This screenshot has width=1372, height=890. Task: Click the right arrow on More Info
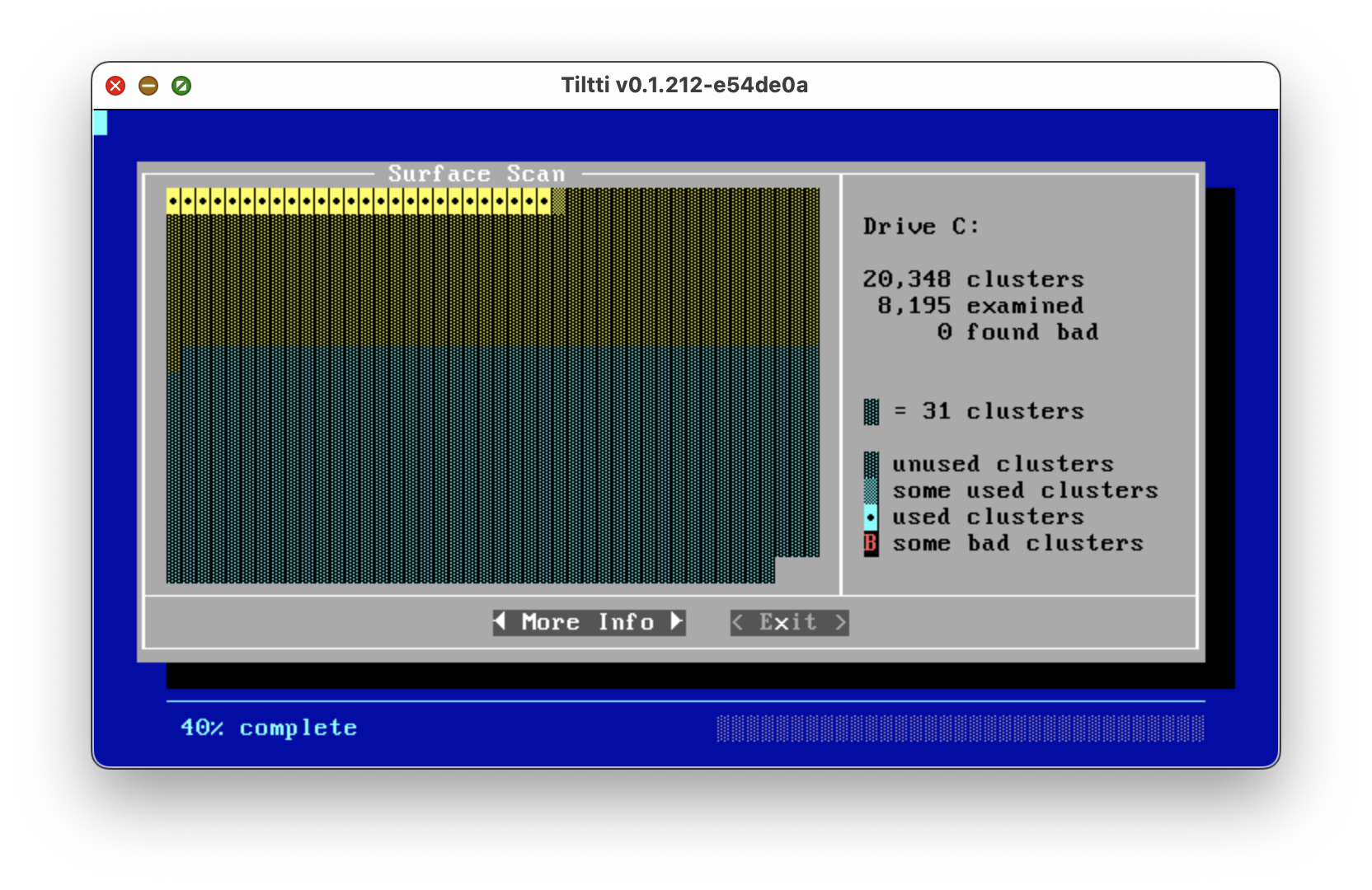tap(677, 621)
